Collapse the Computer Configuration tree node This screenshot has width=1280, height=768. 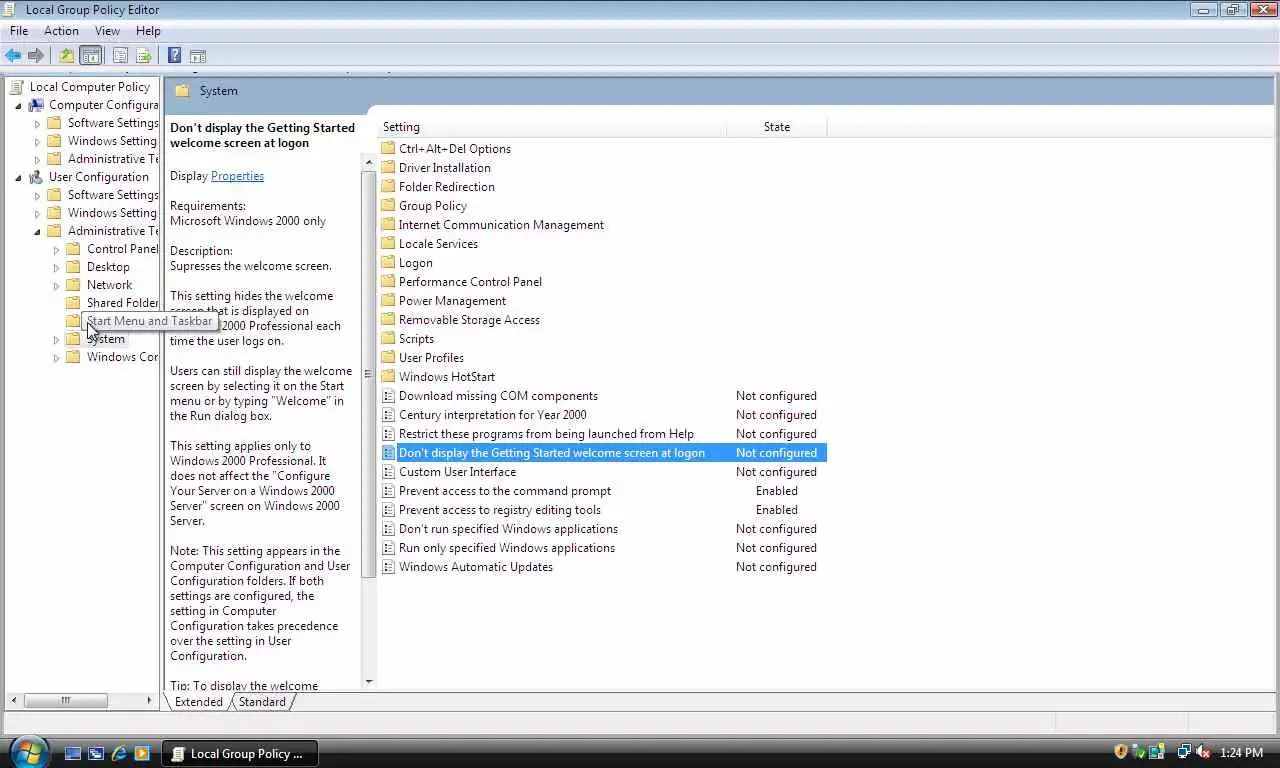coord(18,105)
